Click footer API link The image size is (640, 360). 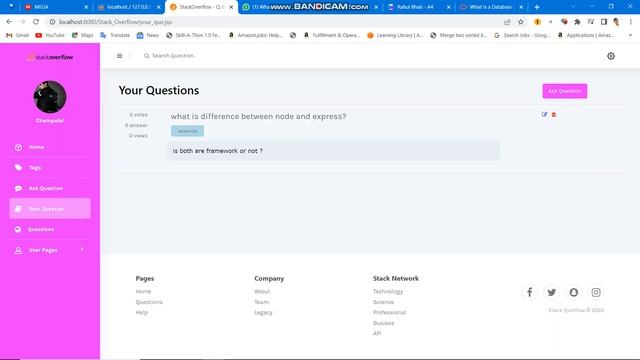377,333
